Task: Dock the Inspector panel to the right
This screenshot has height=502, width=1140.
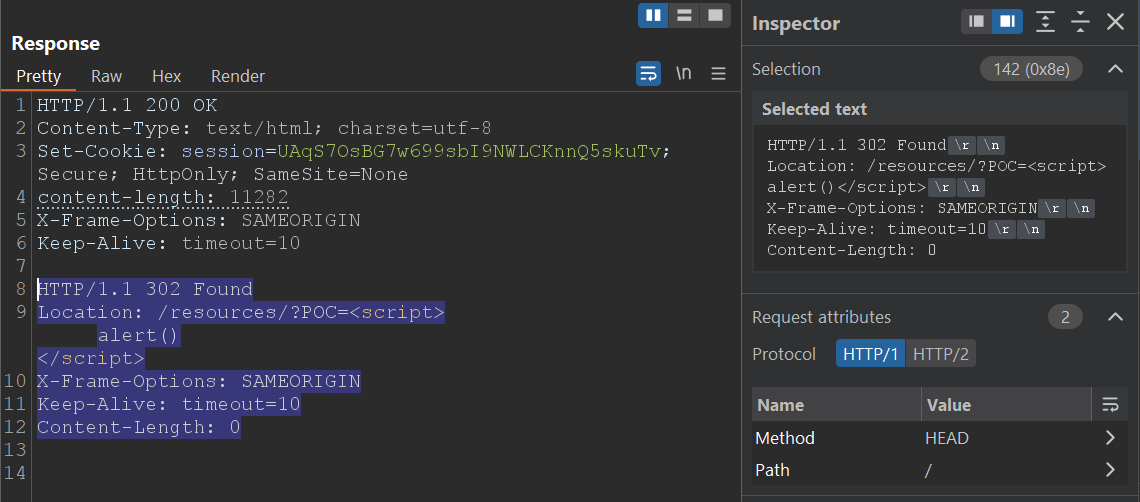Action: 1007,22
